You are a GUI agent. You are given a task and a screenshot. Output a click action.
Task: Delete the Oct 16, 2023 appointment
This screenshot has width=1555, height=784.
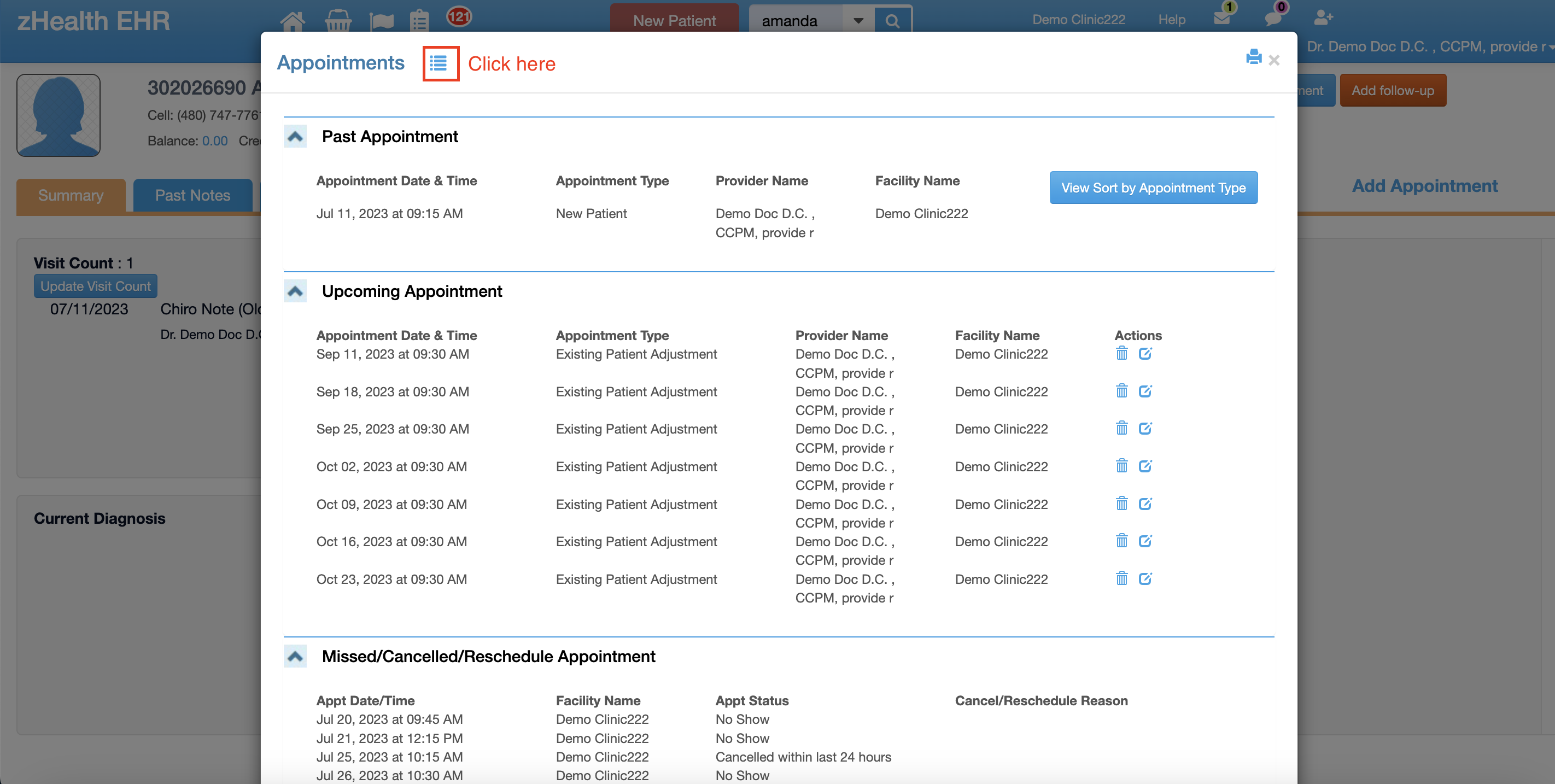[1121, 541]
